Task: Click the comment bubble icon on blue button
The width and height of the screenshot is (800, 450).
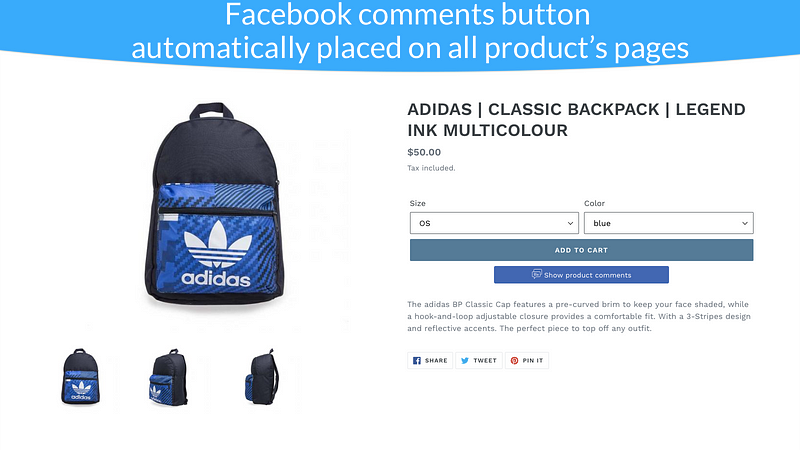Action: (x=537, y=274)
